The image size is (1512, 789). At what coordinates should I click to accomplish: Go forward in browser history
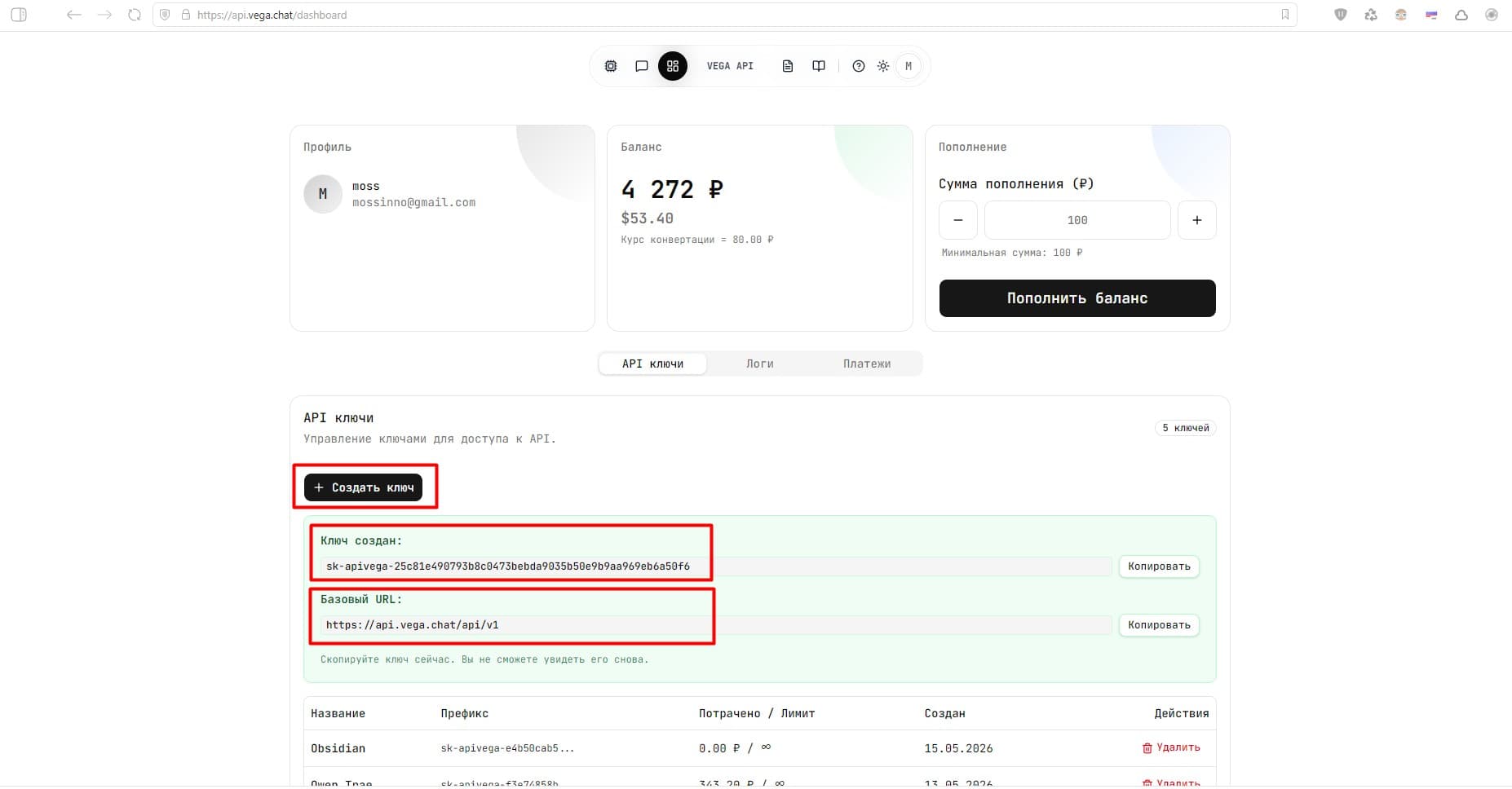coord(104,15)
